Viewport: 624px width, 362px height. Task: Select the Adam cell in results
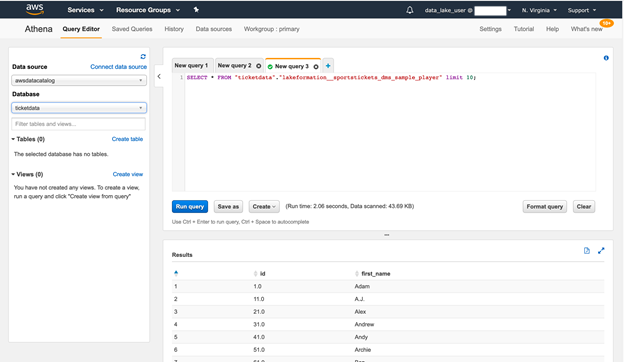[x=362, y=286]
